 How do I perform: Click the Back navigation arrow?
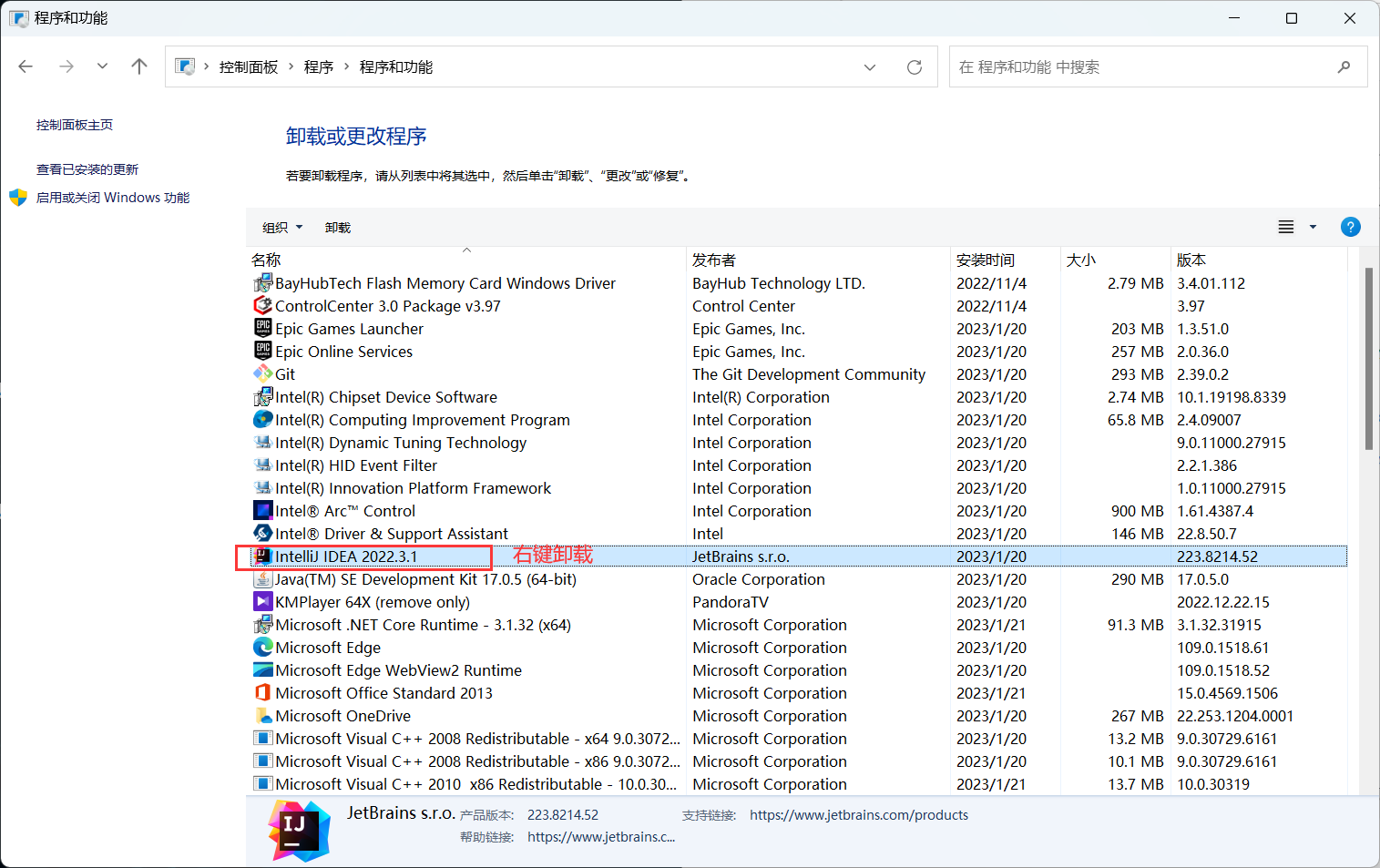click(26, 66)
